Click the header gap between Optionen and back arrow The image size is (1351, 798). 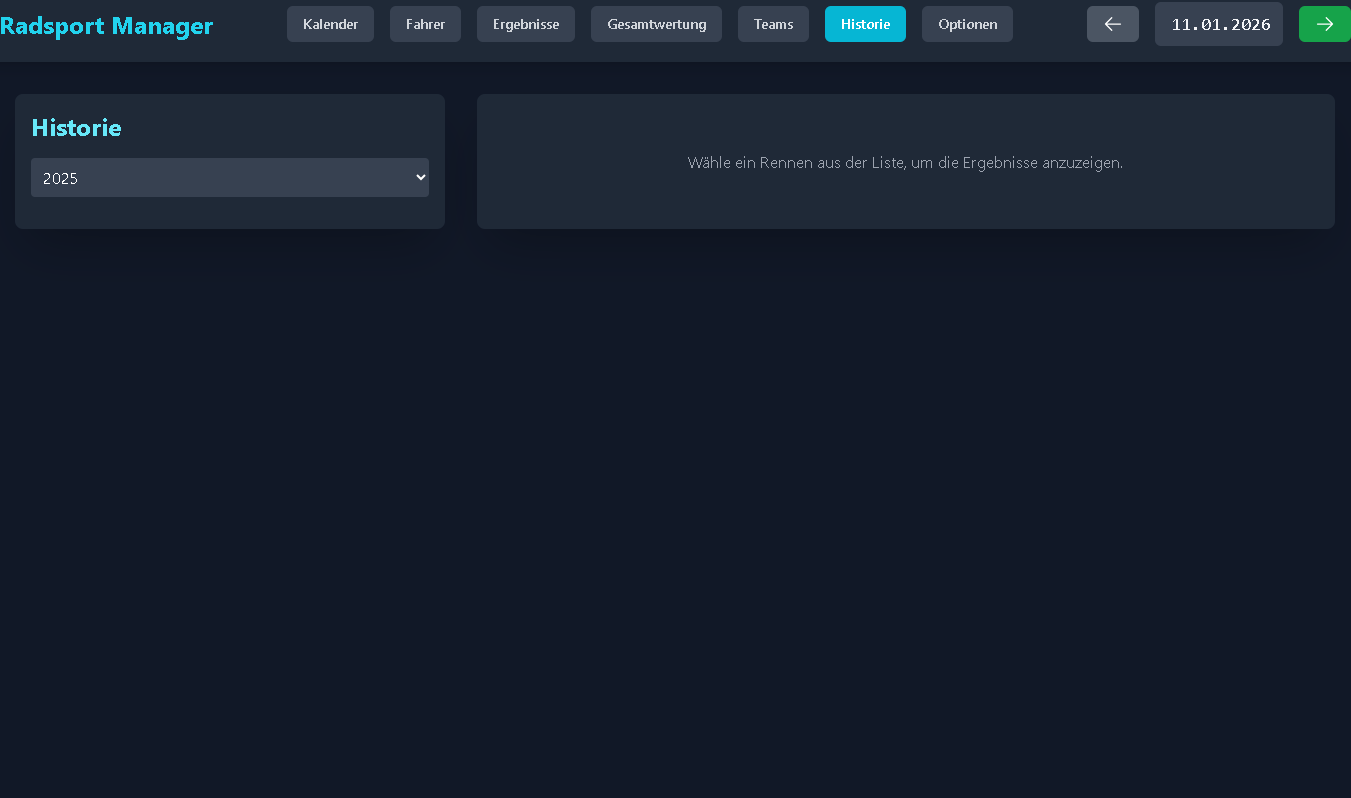1050,24
